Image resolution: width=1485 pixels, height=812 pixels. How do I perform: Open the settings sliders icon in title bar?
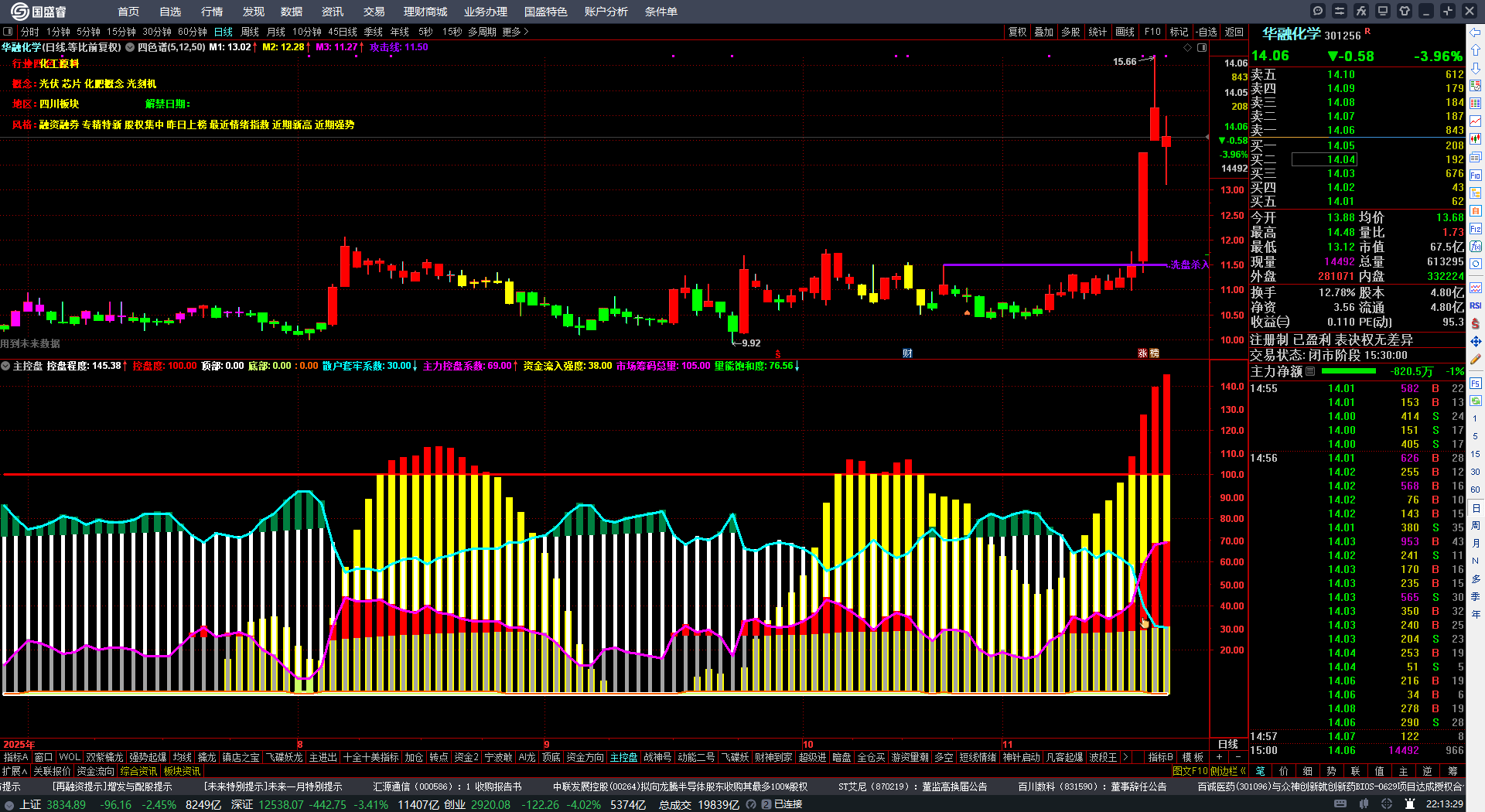1340,11
